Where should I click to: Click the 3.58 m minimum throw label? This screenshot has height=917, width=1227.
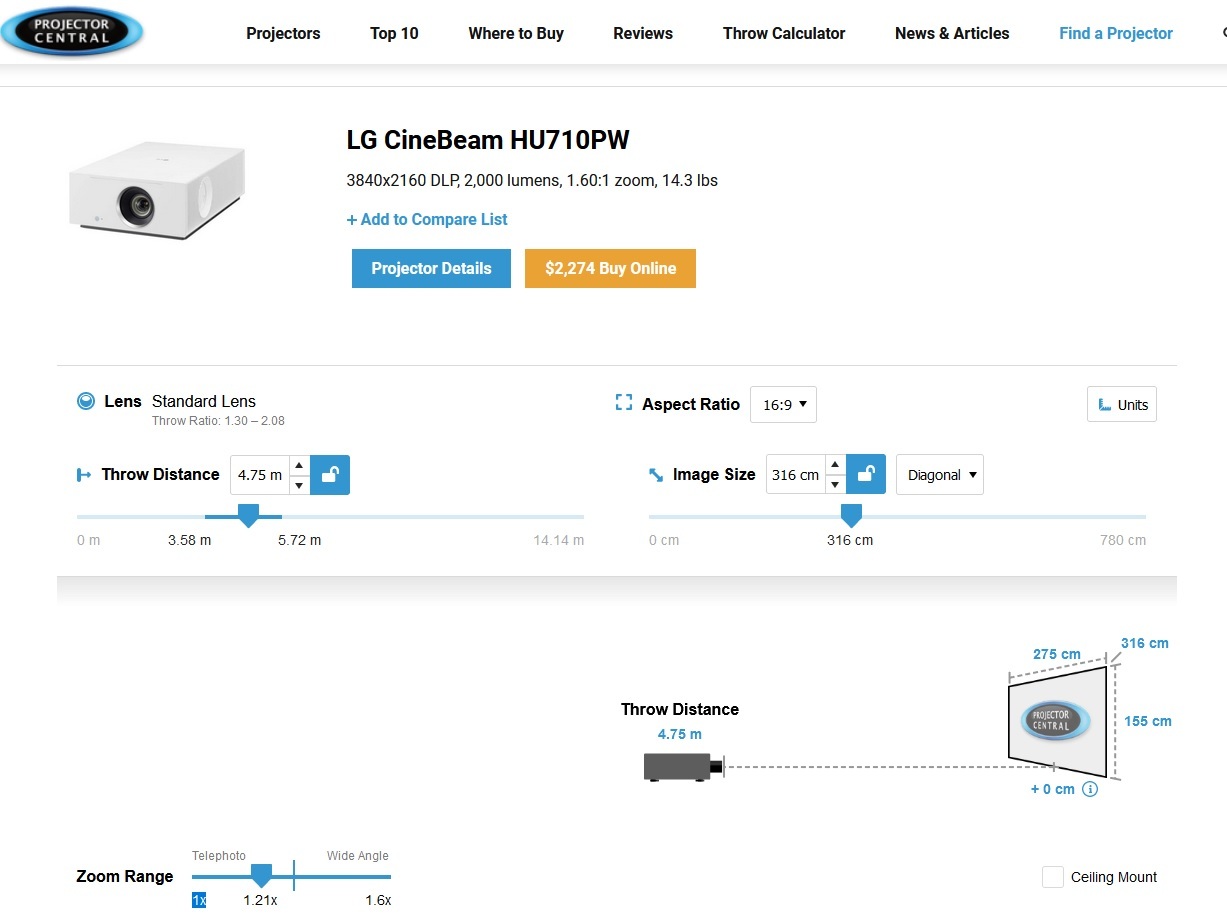190,540
